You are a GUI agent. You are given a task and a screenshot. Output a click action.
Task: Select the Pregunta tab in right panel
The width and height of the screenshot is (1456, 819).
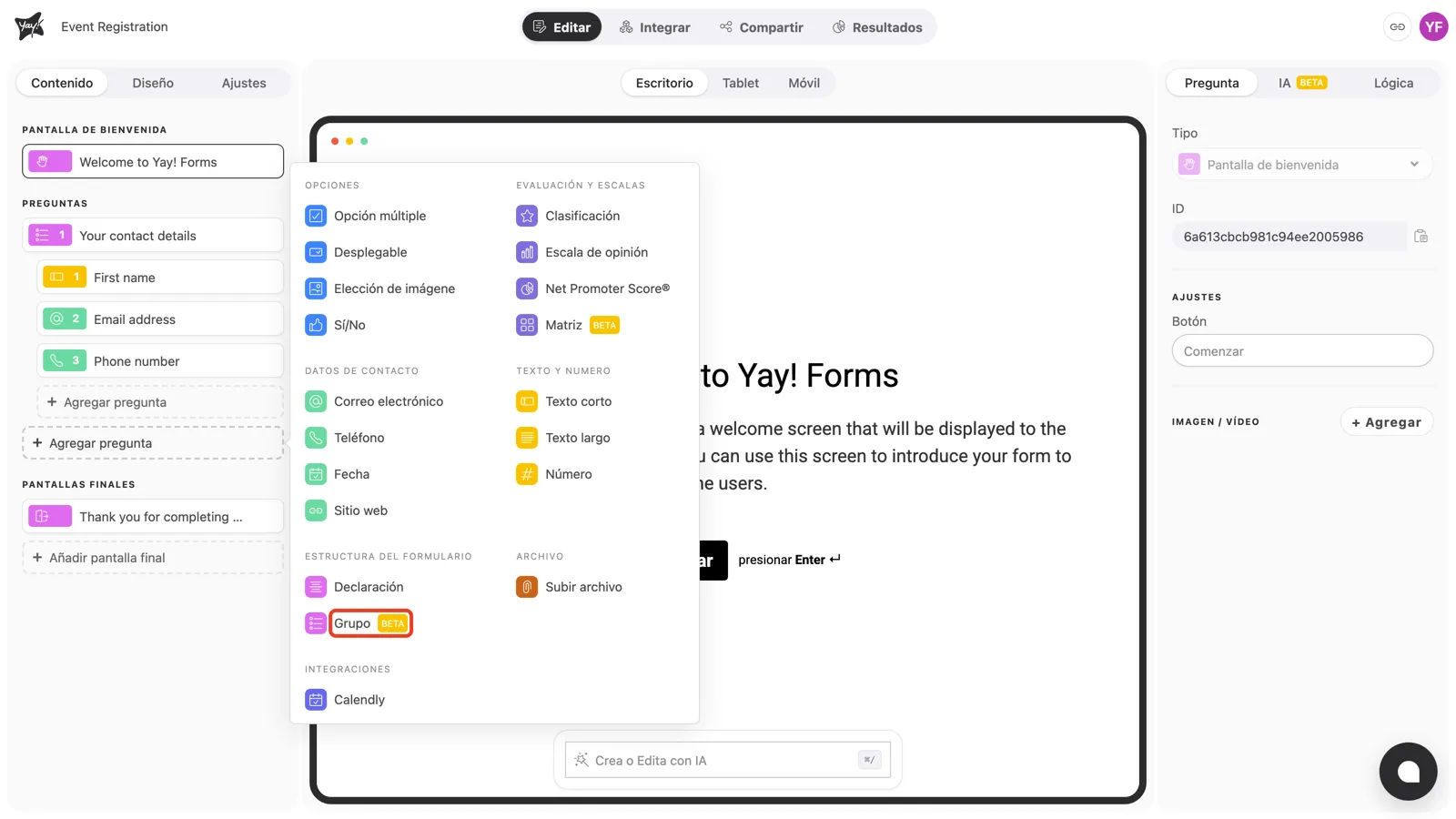[x=1211, y=83]
